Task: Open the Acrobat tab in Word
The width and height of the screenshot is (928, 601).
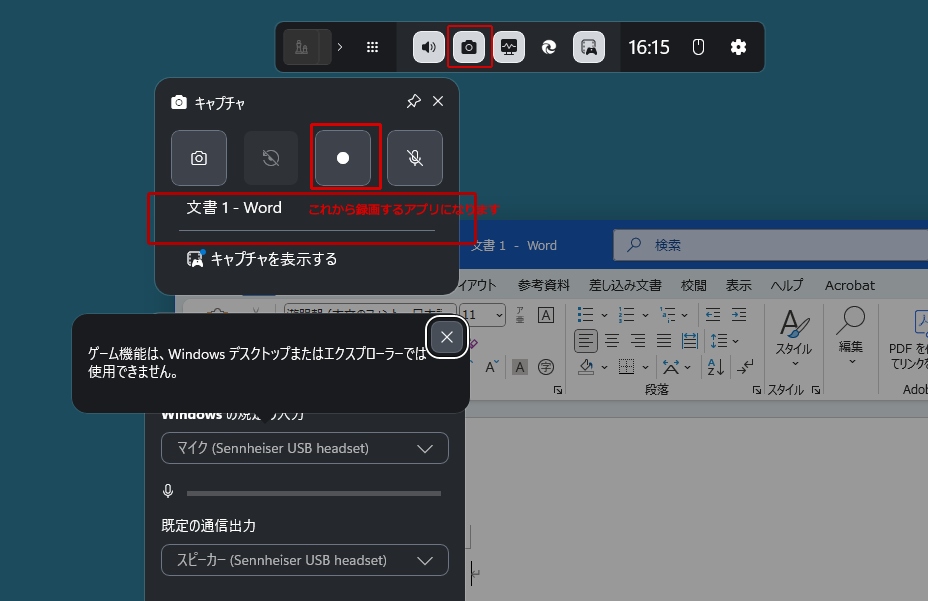Action: (x=849, y=285)
